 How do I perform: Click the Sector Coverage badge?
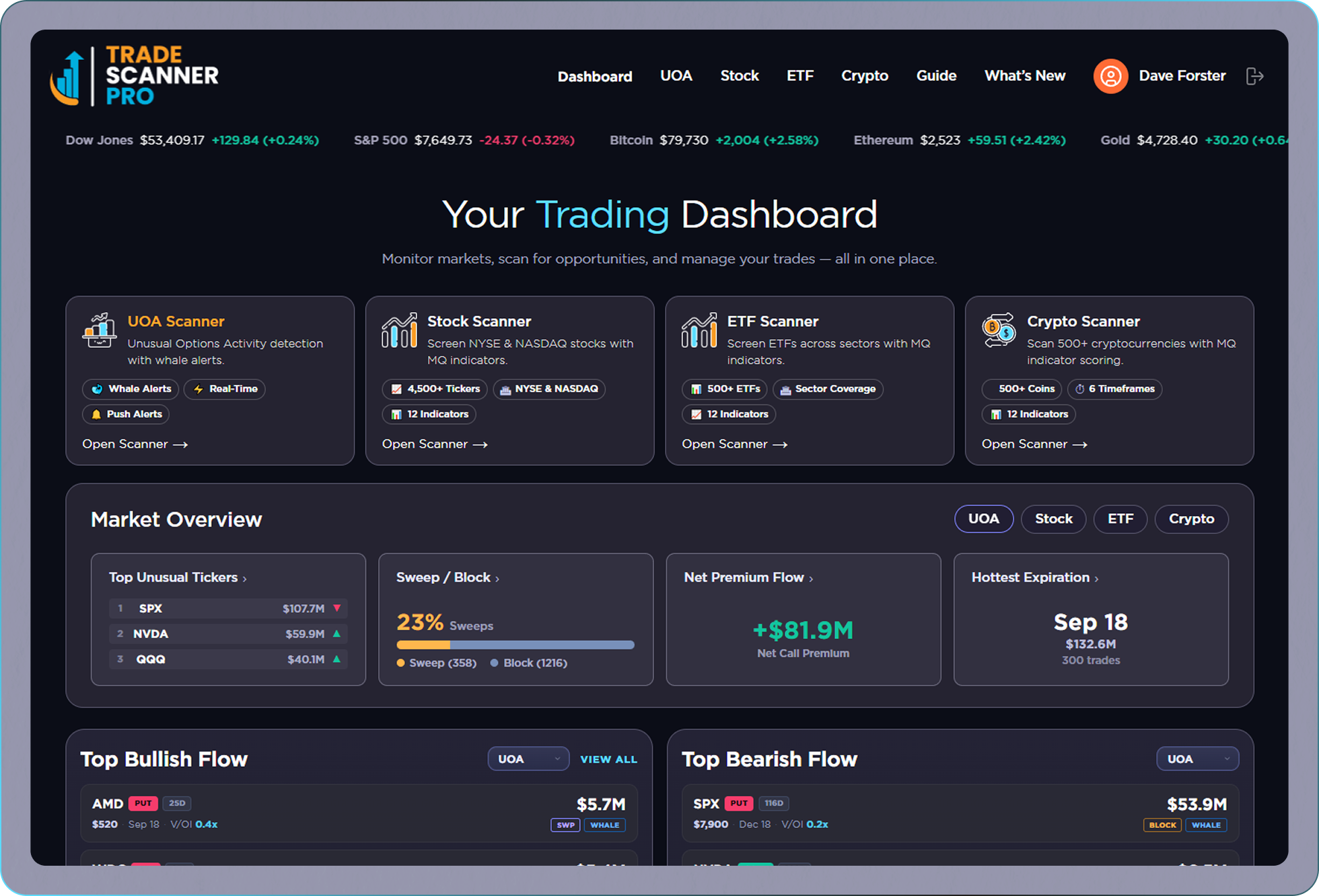click(828, 389)
